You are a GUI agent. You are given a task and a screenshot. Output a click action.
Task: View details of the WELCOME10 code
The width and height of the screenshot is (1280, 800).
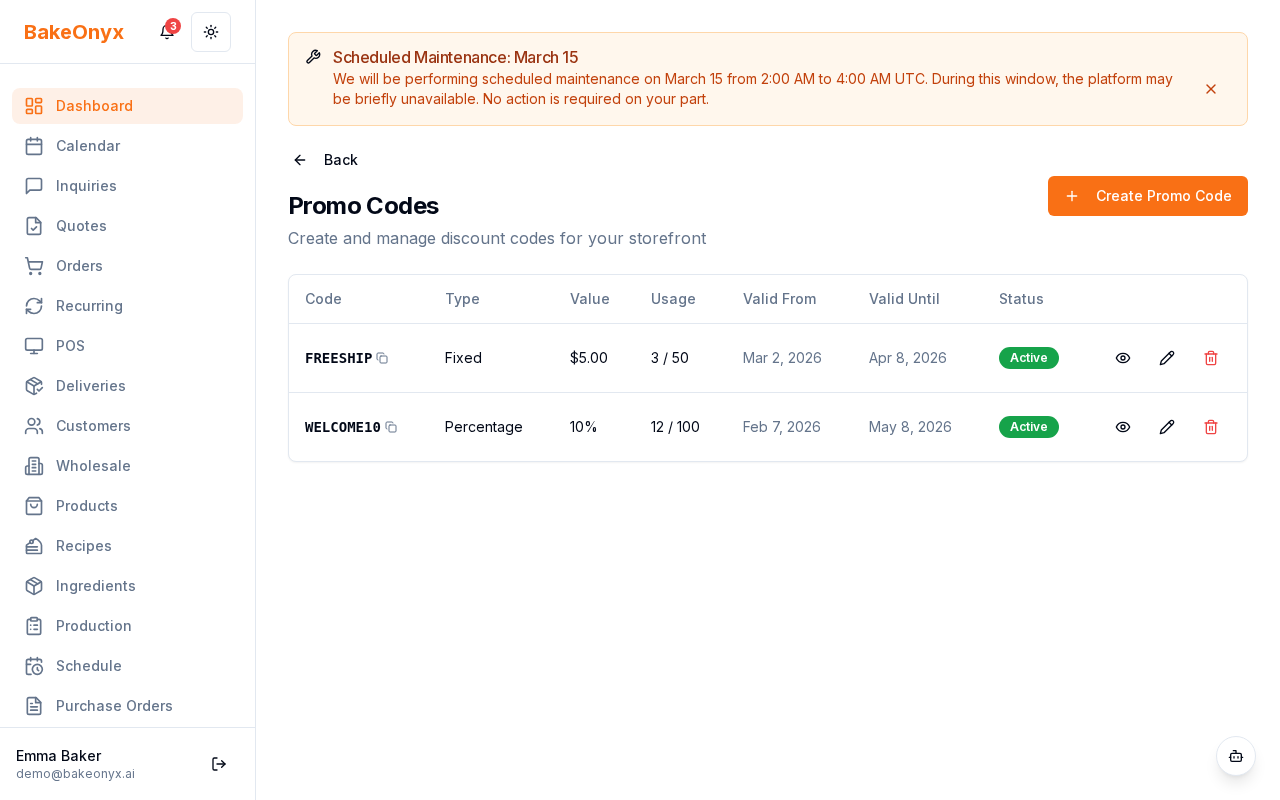click(1123, 427)
